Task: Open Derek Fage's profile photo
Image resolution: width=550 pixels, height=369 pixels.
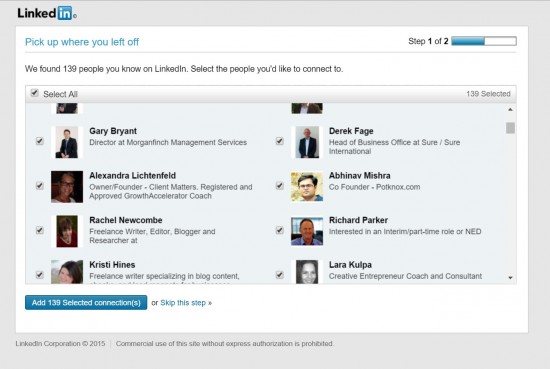Action: click(x=307, y=142)
